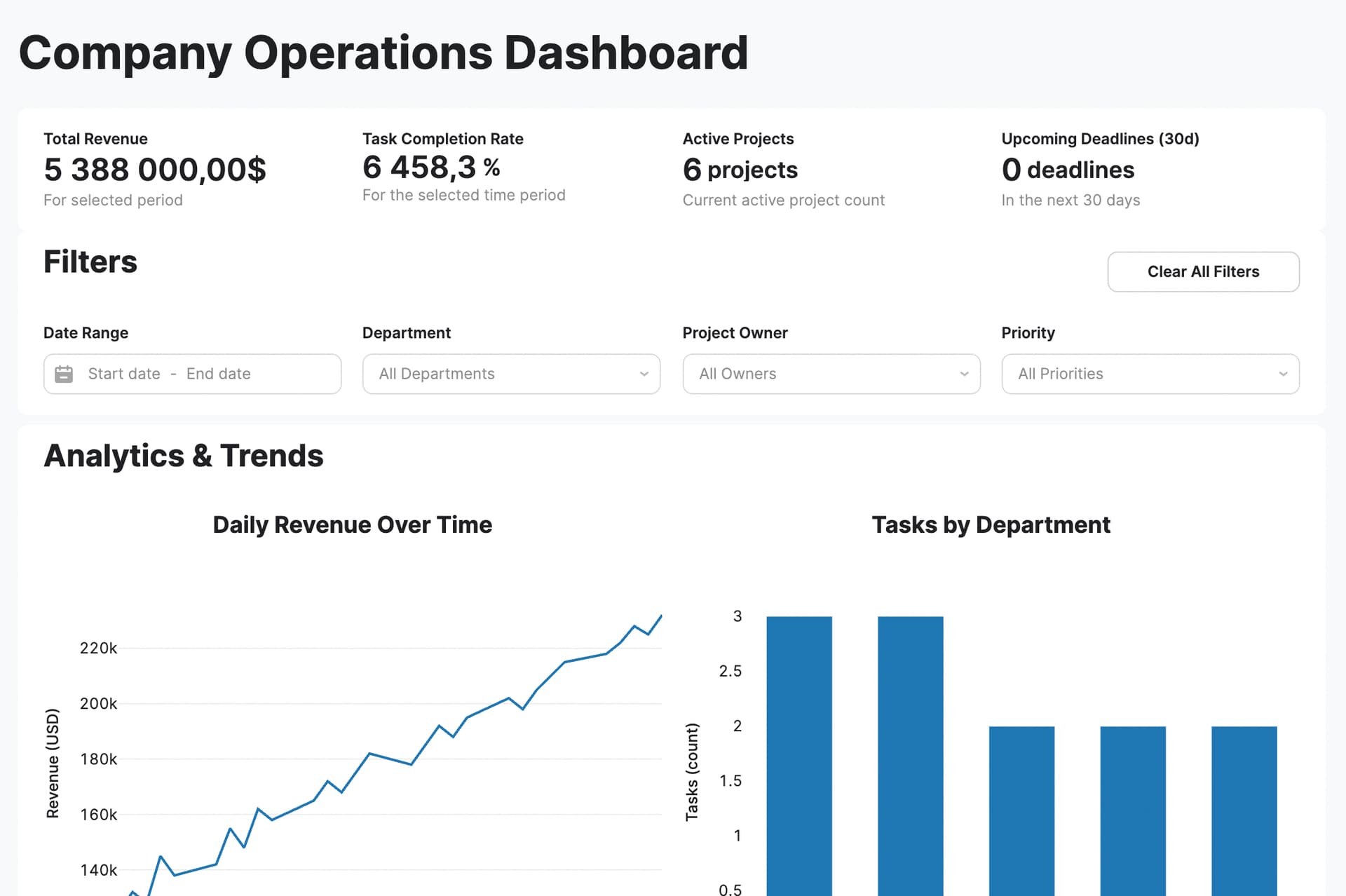Click the All Priorities dropdown chevron
The width and height of the screenshot is (1346, 896).
point(1283,374)
